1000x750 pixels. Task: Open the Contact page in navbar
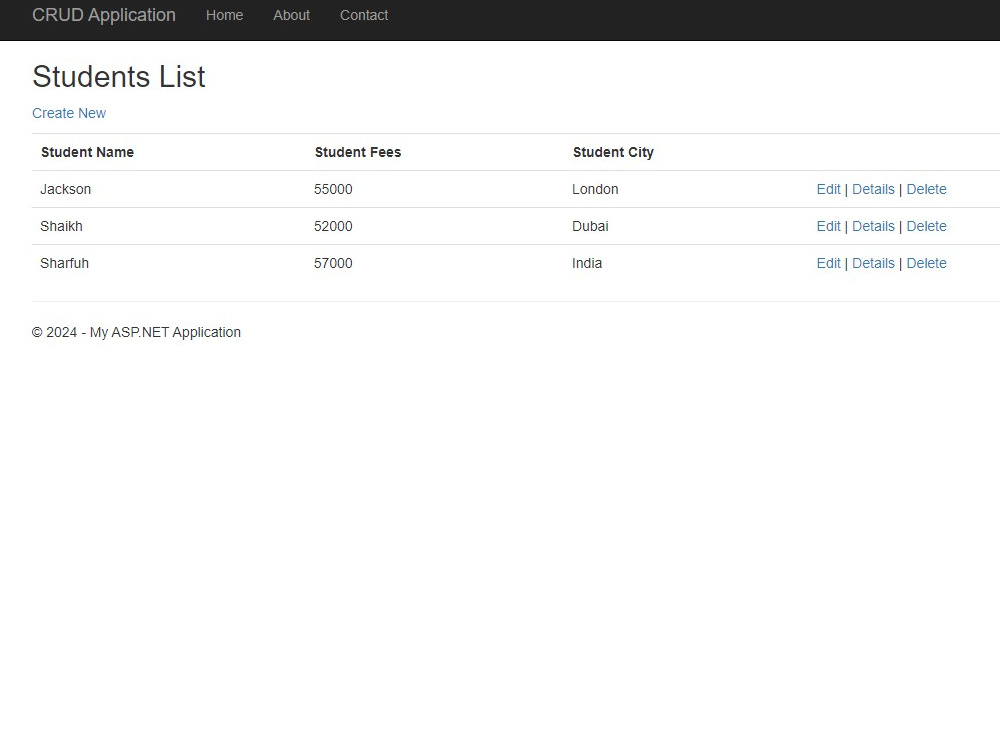[x=364, y=15]
